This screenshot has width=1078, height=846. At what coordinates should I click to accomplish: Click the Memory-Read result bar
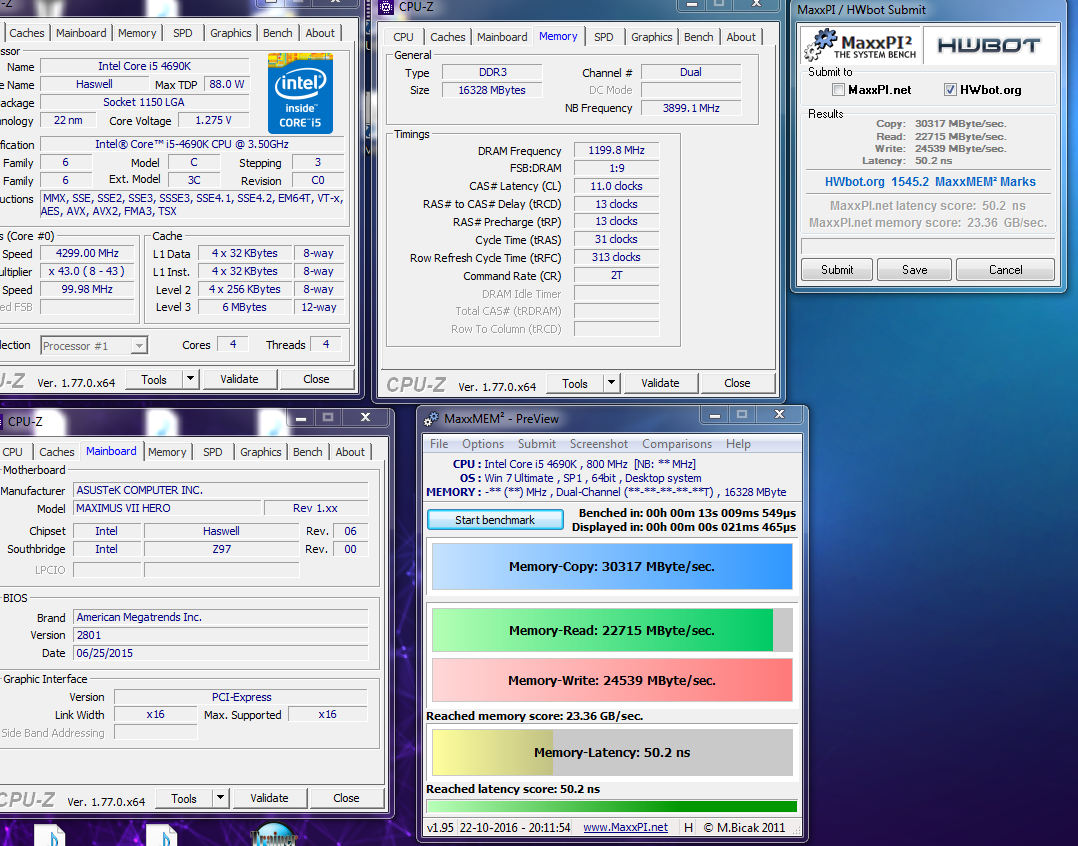(612, 630)
